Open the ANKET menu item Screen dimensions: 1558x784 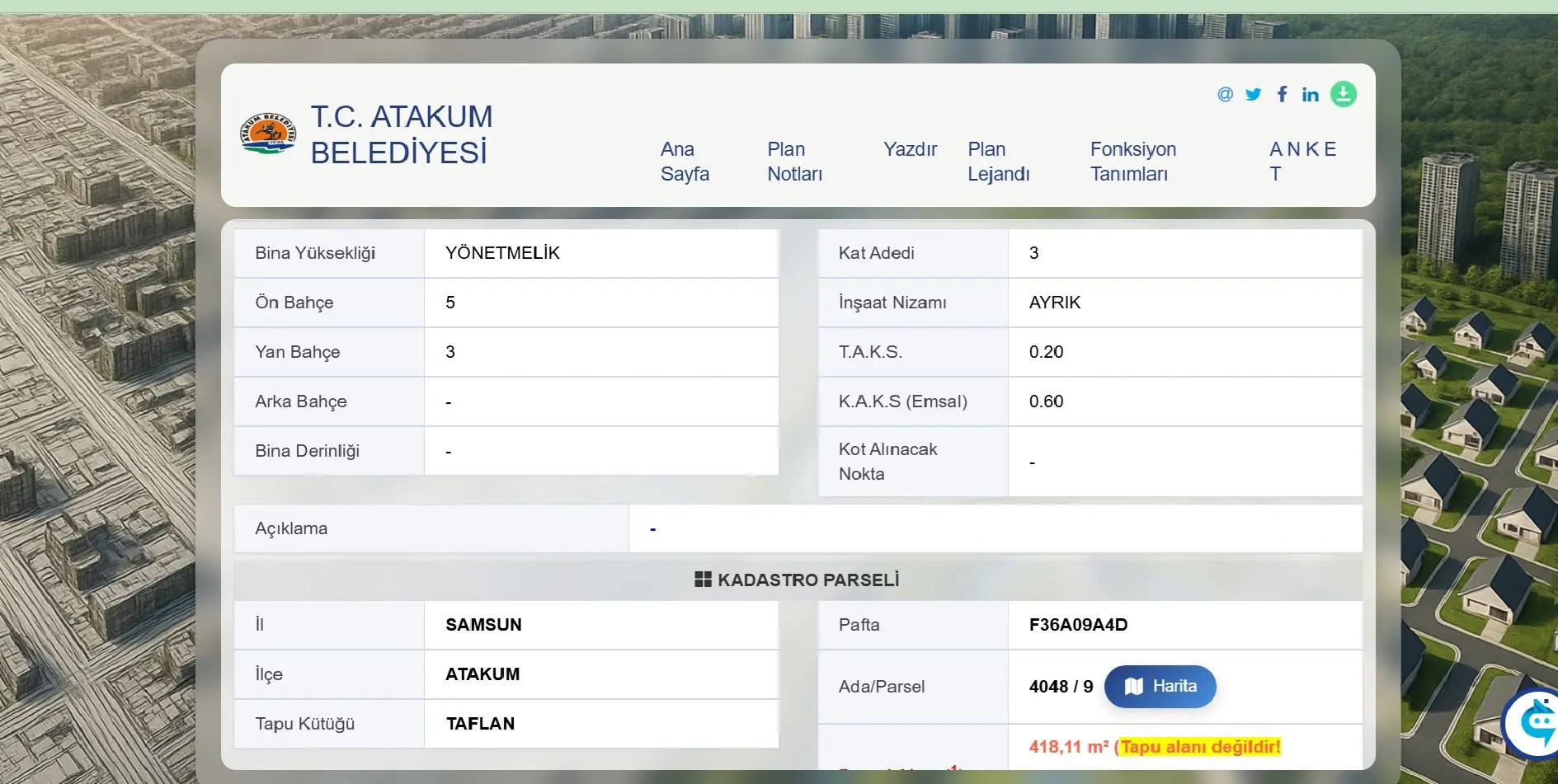point(1302,162)
